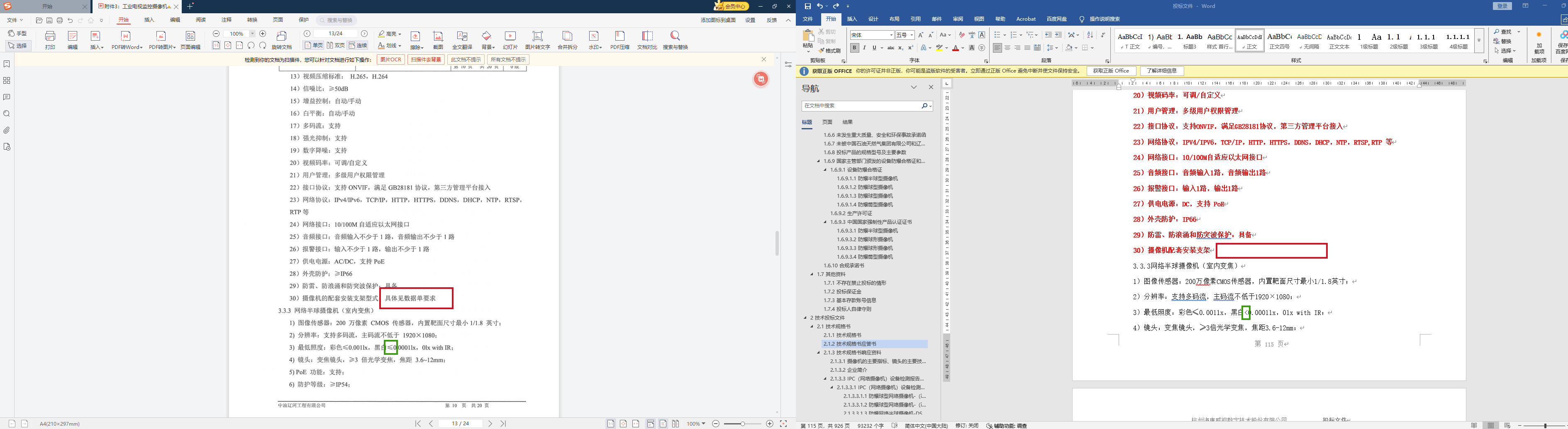The image size is (1568, 429).
Task: Open thumbnails panel in PDF left sidebar
Action: click(7, 80)
